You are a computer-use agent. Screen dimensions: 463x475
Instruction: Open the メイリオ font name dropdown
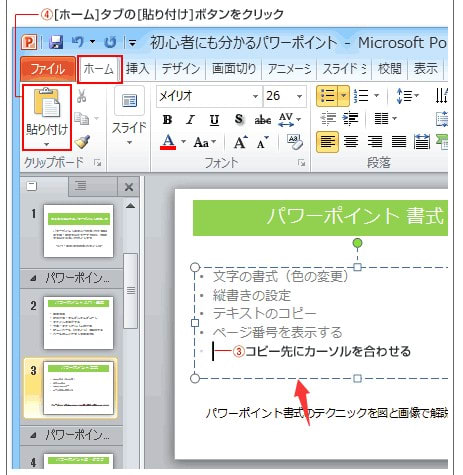[x=255, y=96]
